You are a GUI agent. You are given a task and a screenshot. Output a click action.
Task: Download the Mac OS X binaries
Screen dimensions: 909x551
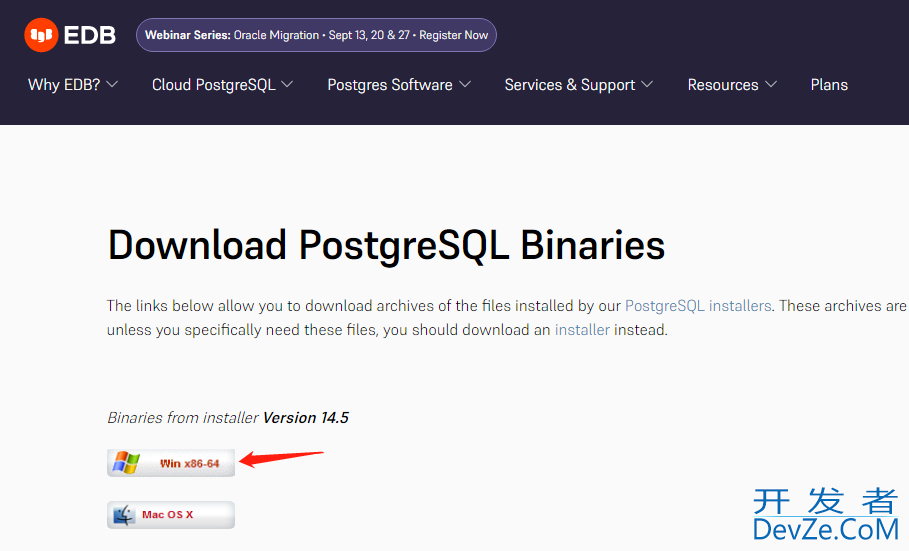(x=171, y=514)
